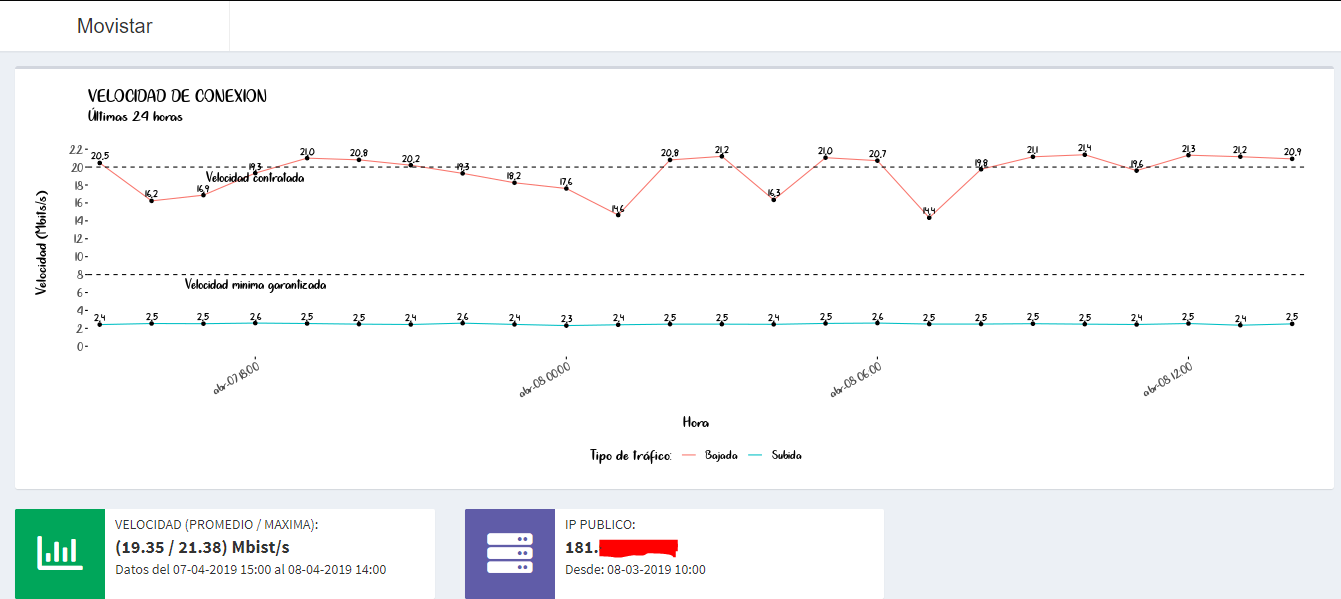The width and height of the screenshot is (1341, 599).
Task: Click the Tipo de tráfico legend title
Action: pyautogui.click(x=630, y=455)
